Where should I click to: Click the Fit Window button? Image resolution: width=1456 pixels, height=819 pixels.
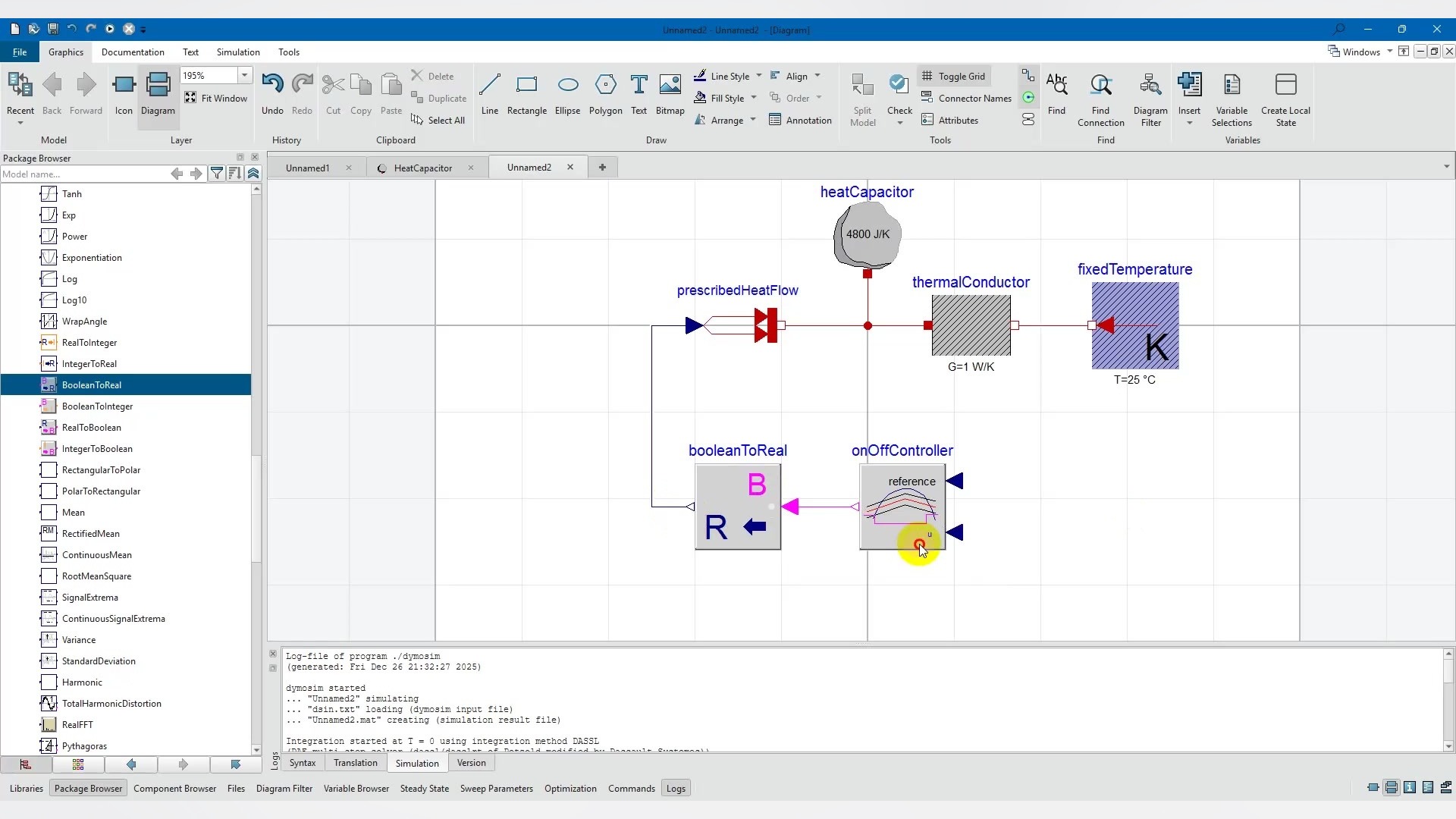click(x=216, y=98)
